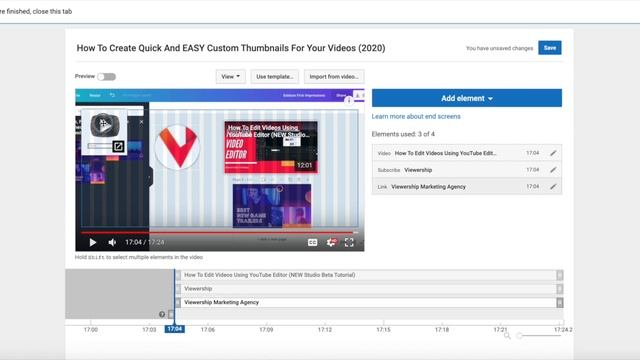
Task: Click the 17:18 mark on timeline ruler
Action: tap(442, 329)
